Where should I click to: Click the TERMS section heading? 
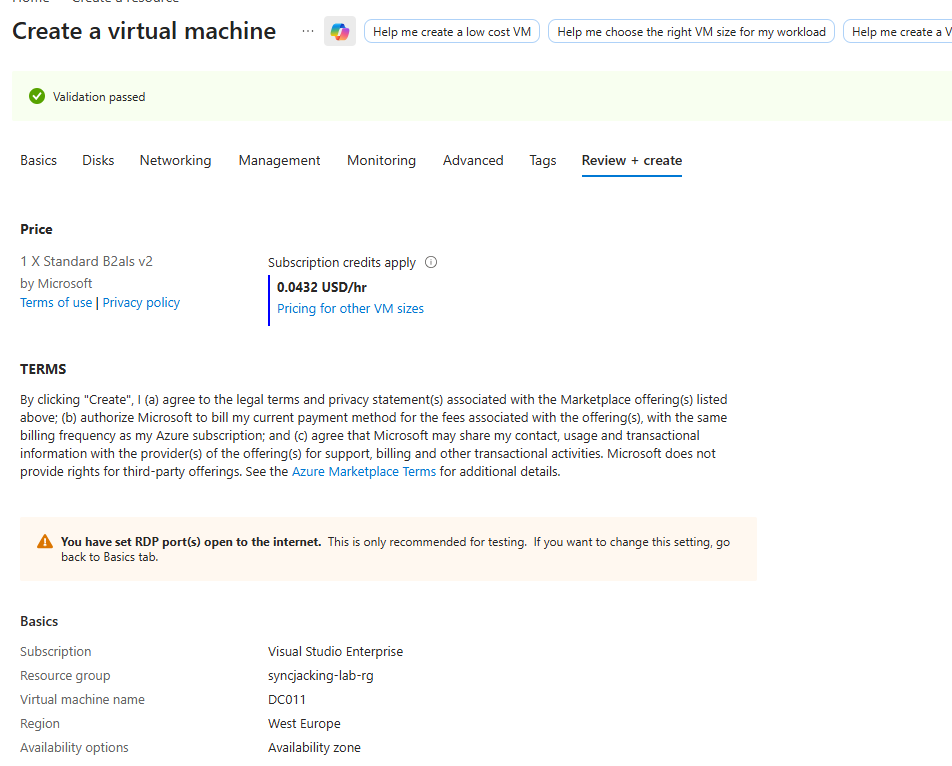tap(43, 369)
